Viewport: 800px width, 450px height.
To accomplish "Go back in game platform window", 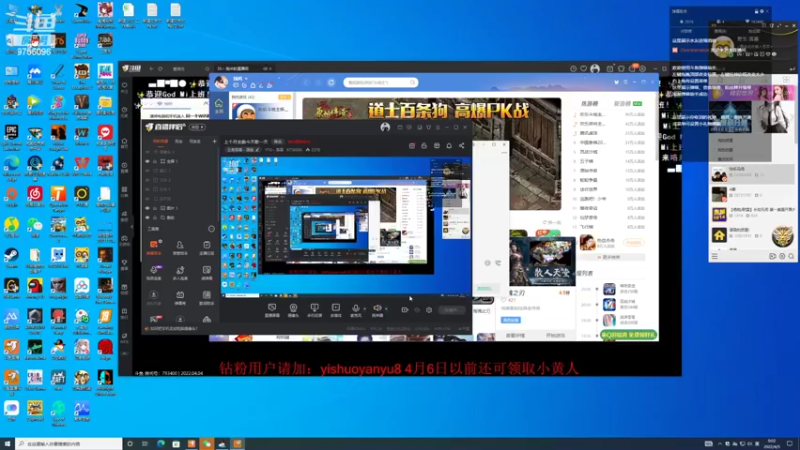I will 306,82.
